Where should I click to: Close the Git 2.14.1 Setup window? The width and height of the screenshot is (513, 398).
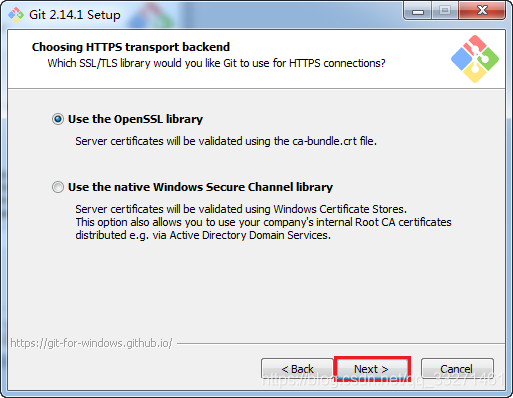pos(482,11)
